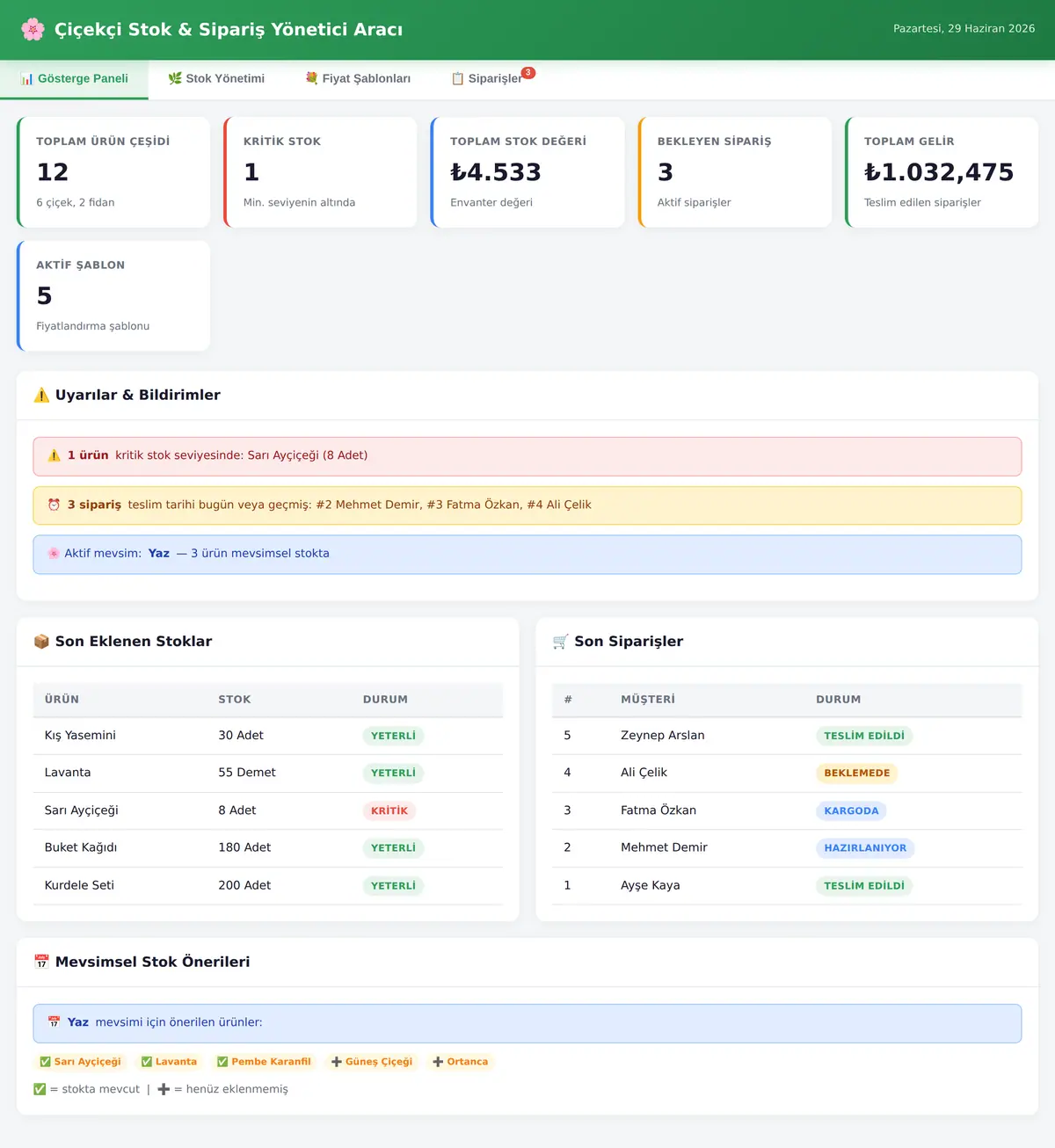Click the Aktif Şablon card
This screenshot has width=1055, height=1148.
pos(113,296)
